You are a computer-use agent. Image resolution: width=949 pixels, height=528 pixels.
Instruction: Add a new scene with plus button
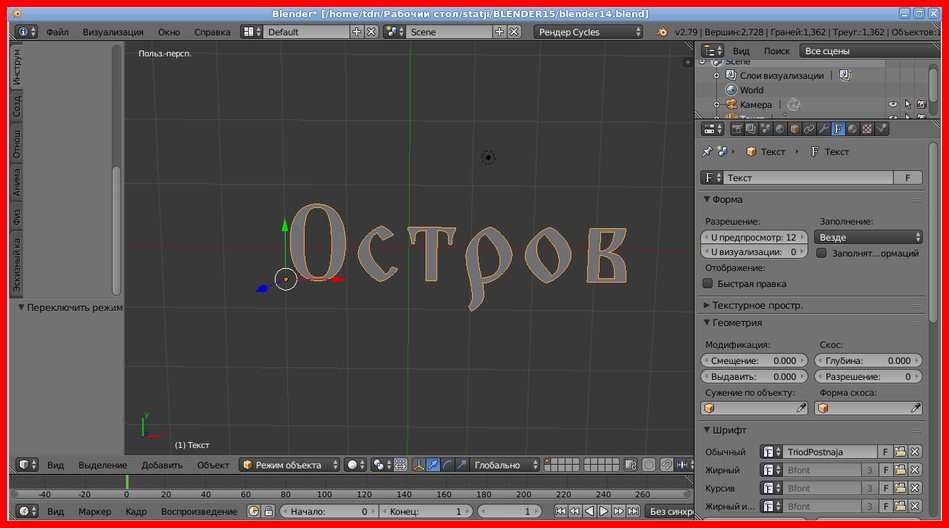[499, 32]
